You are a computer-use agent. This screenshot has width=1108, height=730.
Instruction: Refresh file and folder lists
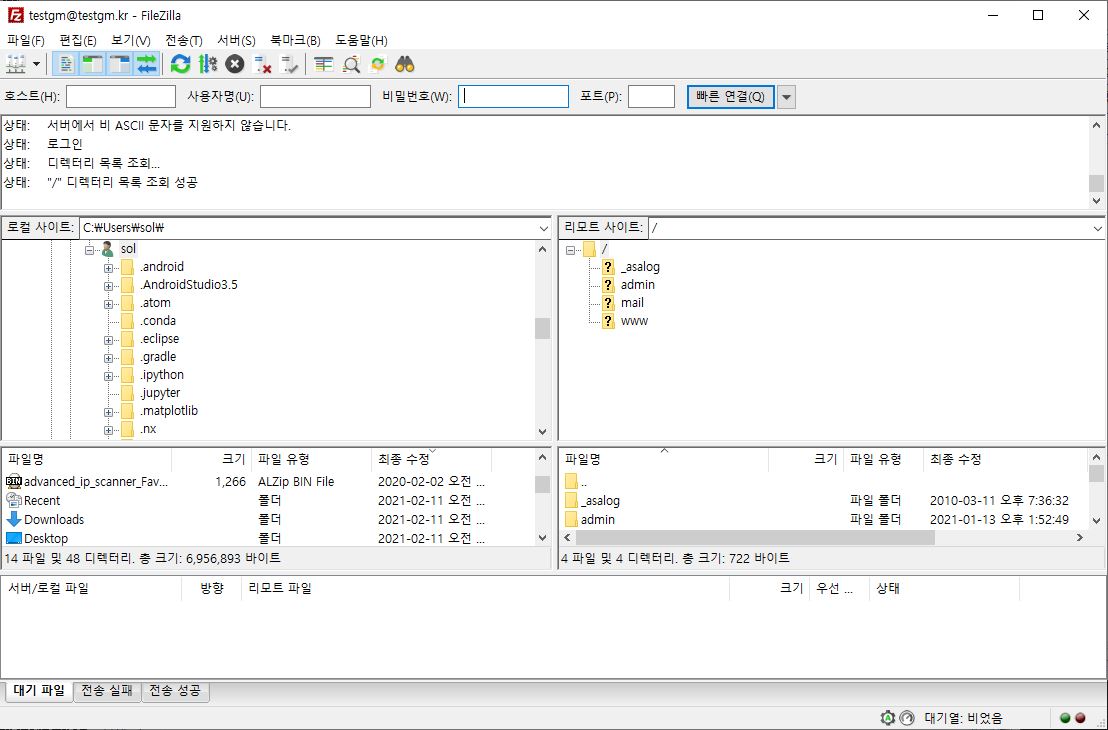(181, 64)
